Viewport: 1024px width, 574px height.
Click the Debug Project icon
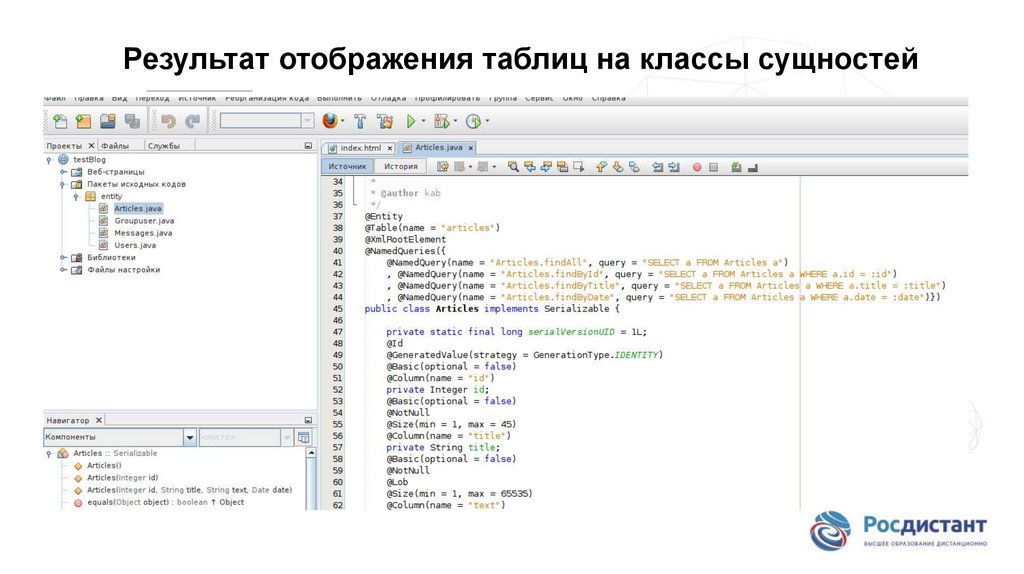tap(442, 121)
